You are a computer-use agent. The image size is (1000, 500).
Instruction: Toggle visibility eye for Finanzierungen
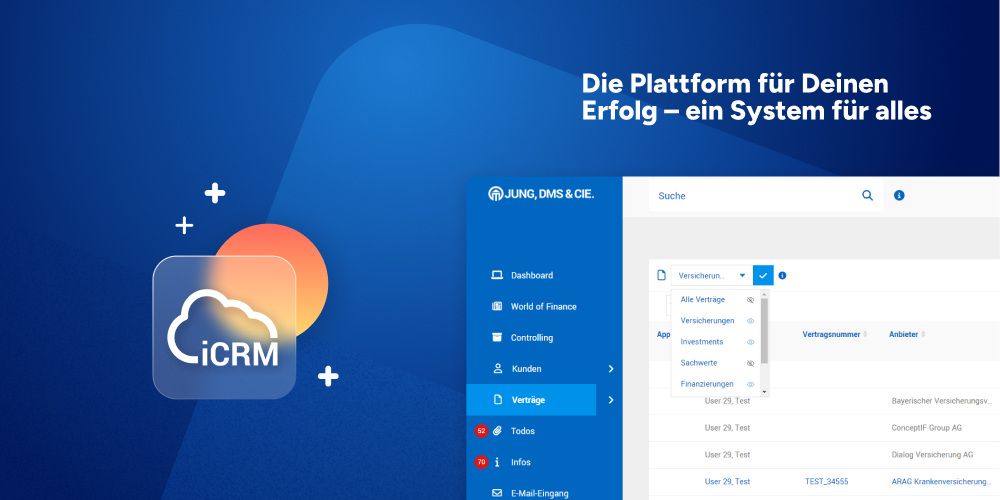click(x=751, y=385)
